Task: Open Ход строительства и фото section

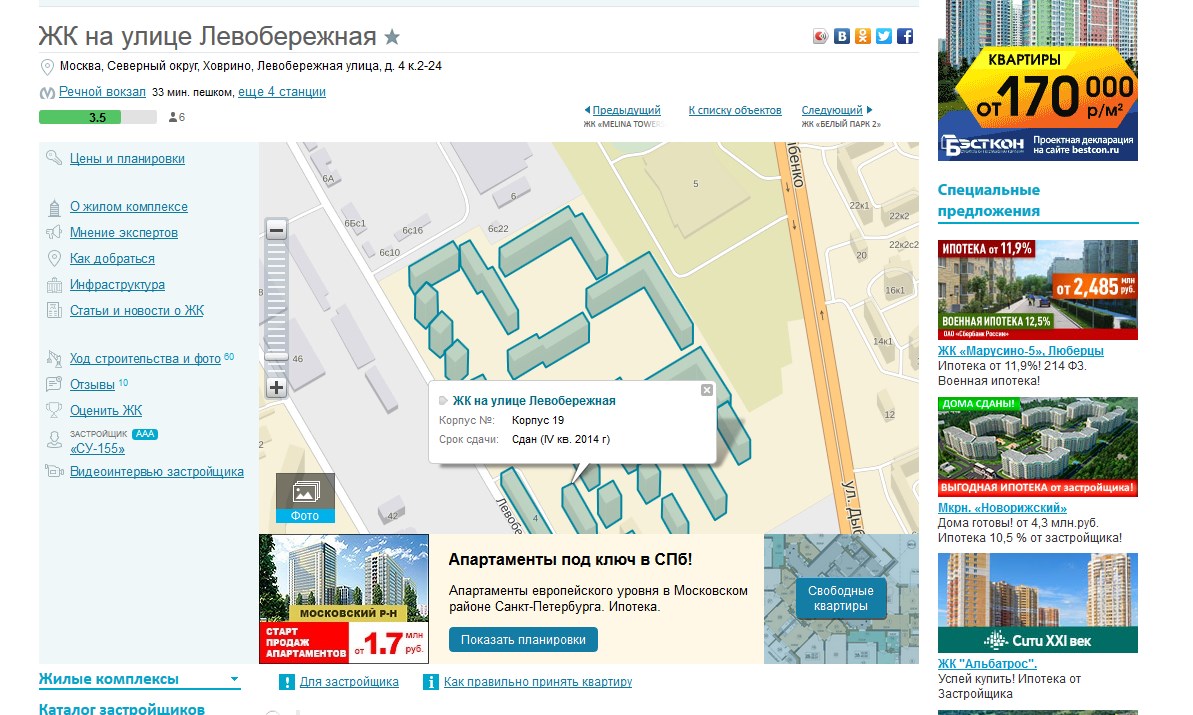Action: (x=145, y=359)
